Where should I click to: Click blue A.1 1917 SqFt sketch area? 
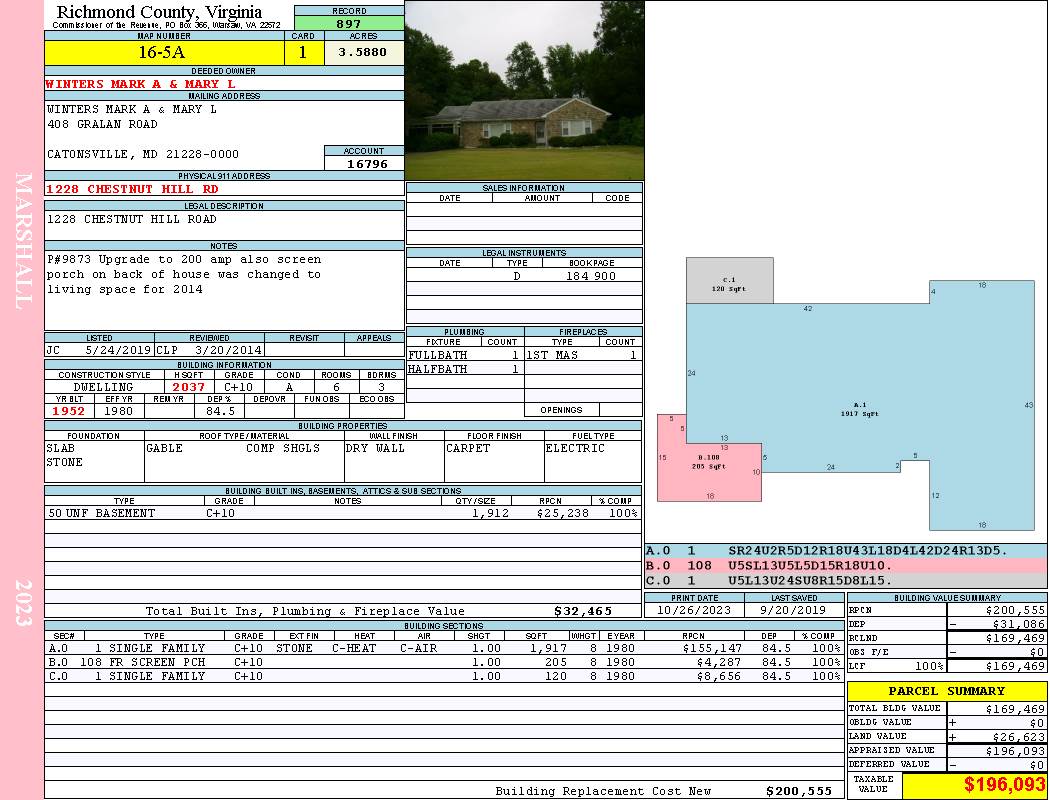tap(860, 409)
